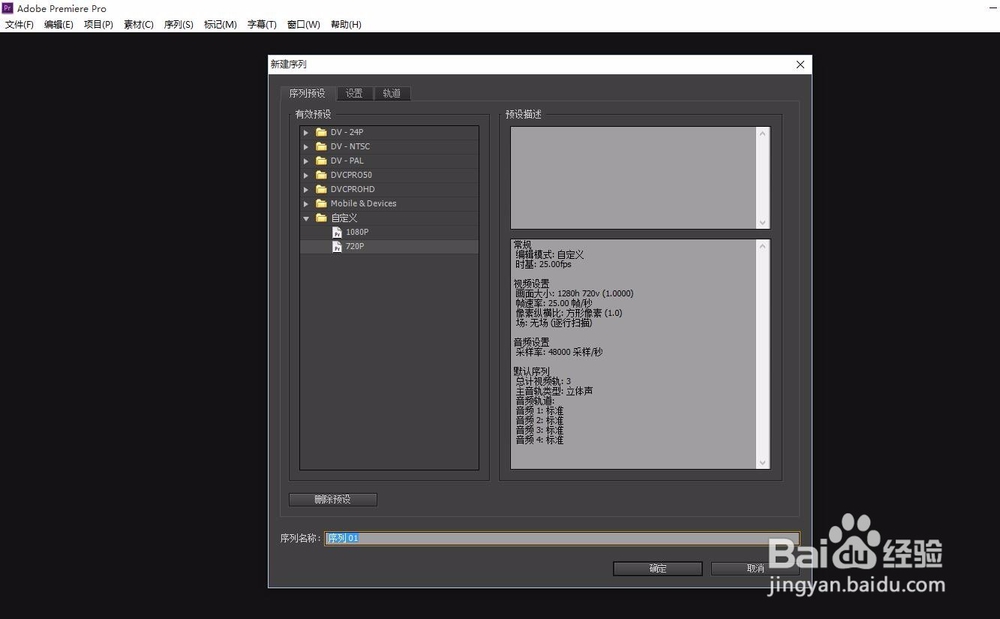Select the 1080P preset label
The height and width of the screenshot is (619, 1000).
(x=357, y=232)
